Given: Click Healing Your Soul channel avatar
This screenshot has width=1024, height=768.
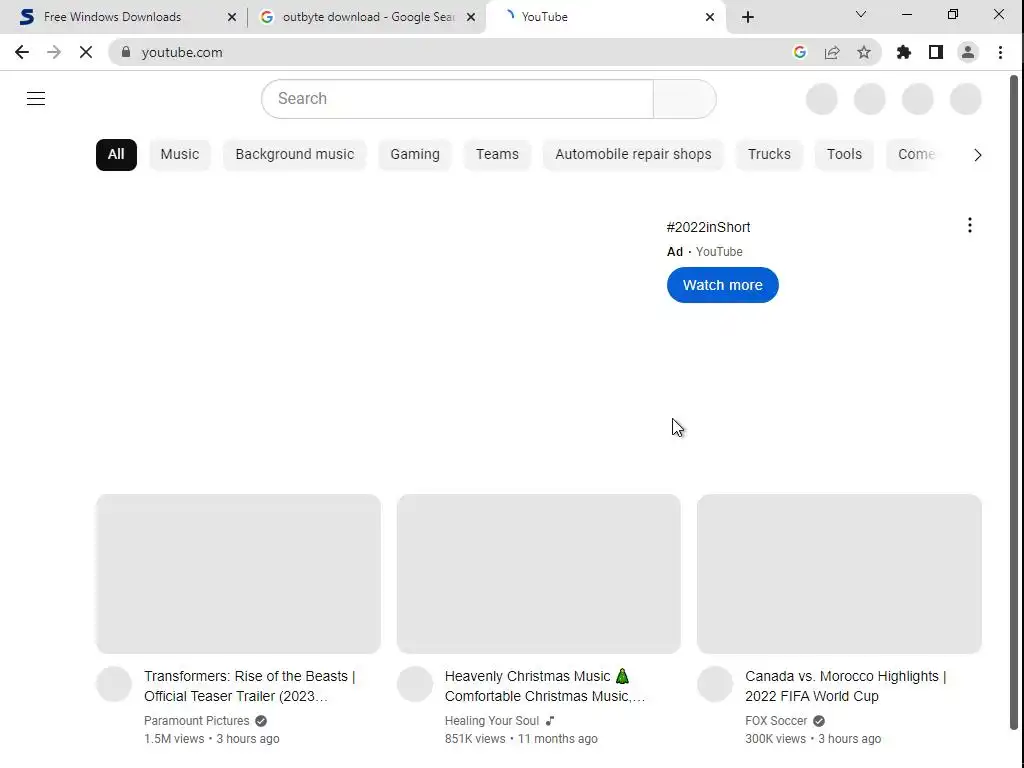Looking at the screenshot, I should pyautogui.click(x=415, y=684).
